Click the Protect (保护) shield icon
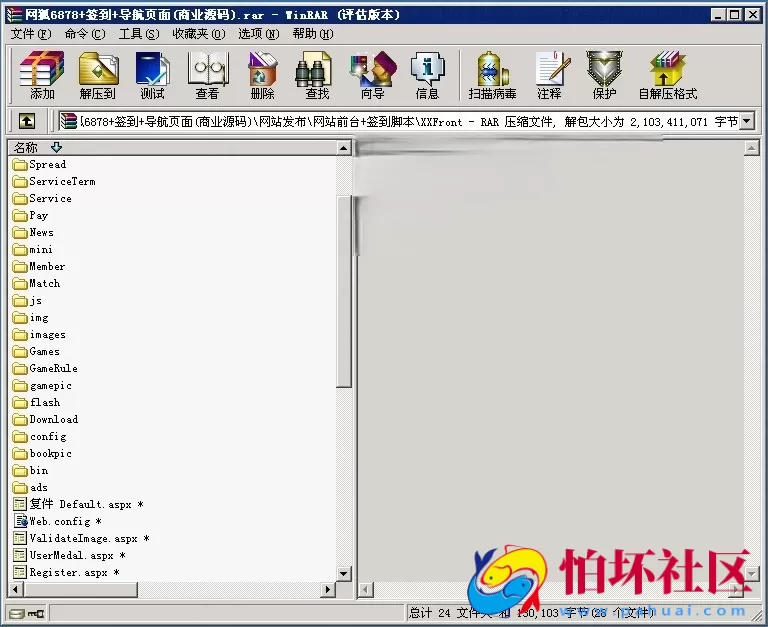The image size is (768, 627). [604, 74]
